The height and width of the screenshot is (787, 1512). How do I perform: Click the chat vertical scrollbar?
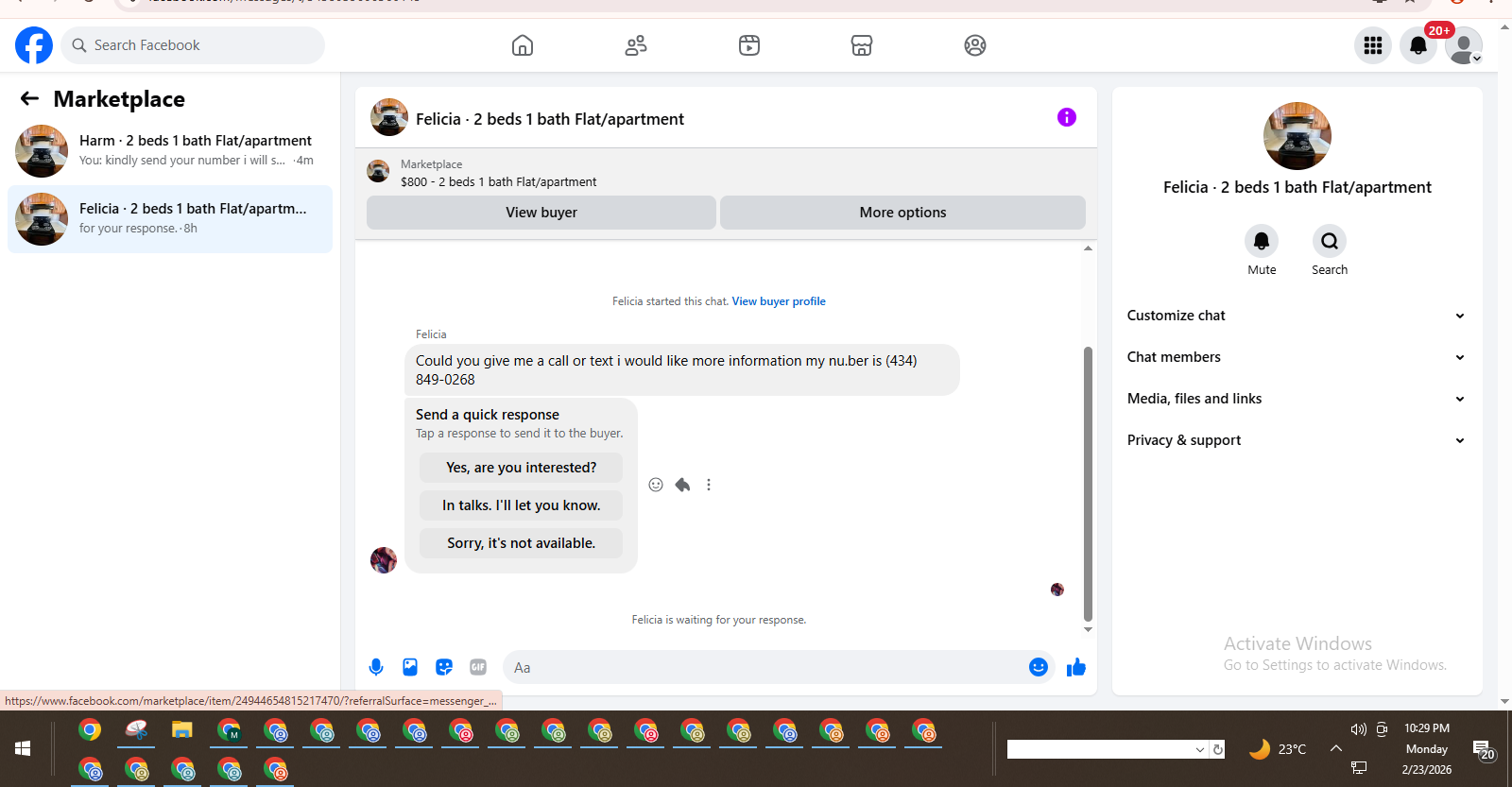pyautogui.click(x=1088, y=484)
